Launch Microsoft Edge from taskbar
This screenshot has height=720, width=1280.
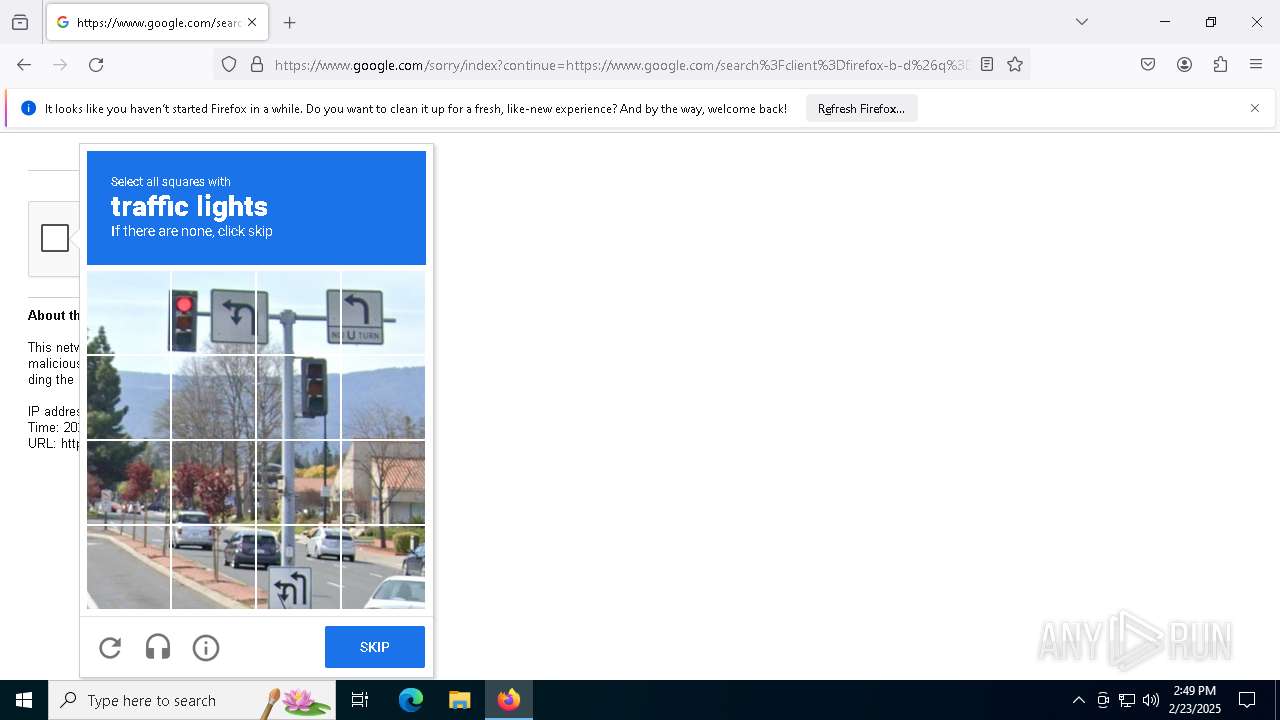(x=411, y=700)
